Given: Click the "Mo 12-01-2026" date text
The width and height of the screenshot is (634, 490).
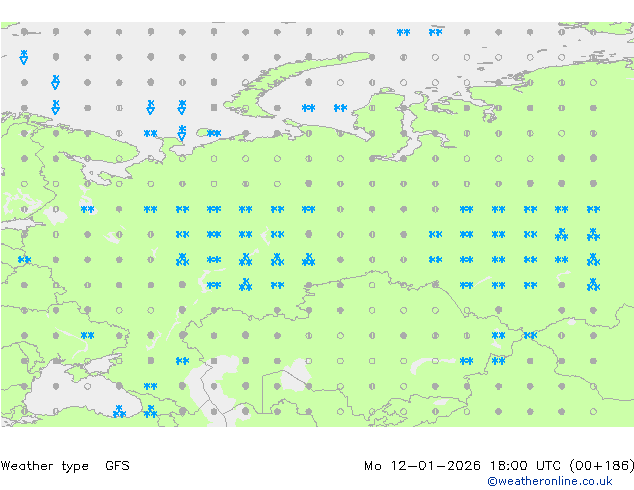Looking at the screenshot, I should (422, 466).
